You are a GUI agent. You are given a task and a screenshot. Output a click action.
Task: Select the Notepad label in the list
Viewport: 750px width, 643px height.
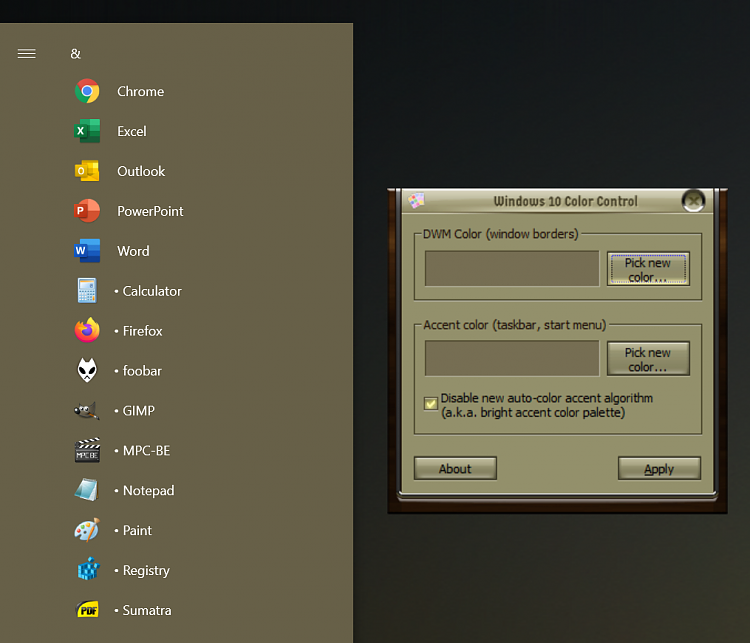[148, 490]
